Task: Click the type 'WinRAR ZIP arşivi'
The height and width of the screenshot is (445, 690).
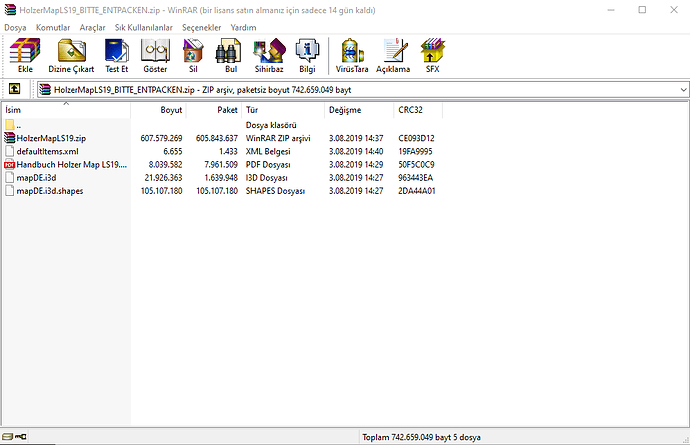Action: (278, 138)
